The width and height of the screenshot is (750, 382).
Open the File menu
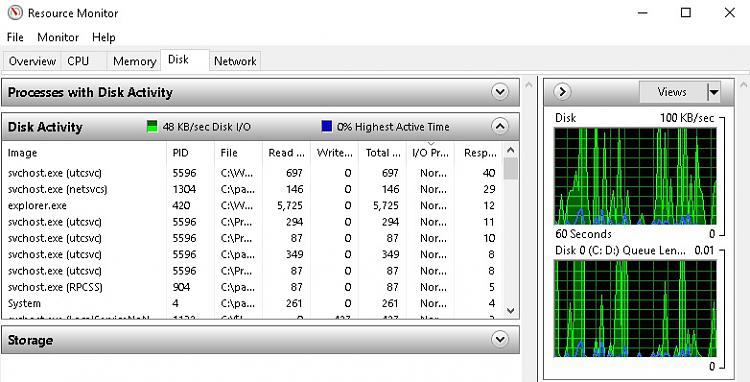pyautogui.click(x=15, y=37)
